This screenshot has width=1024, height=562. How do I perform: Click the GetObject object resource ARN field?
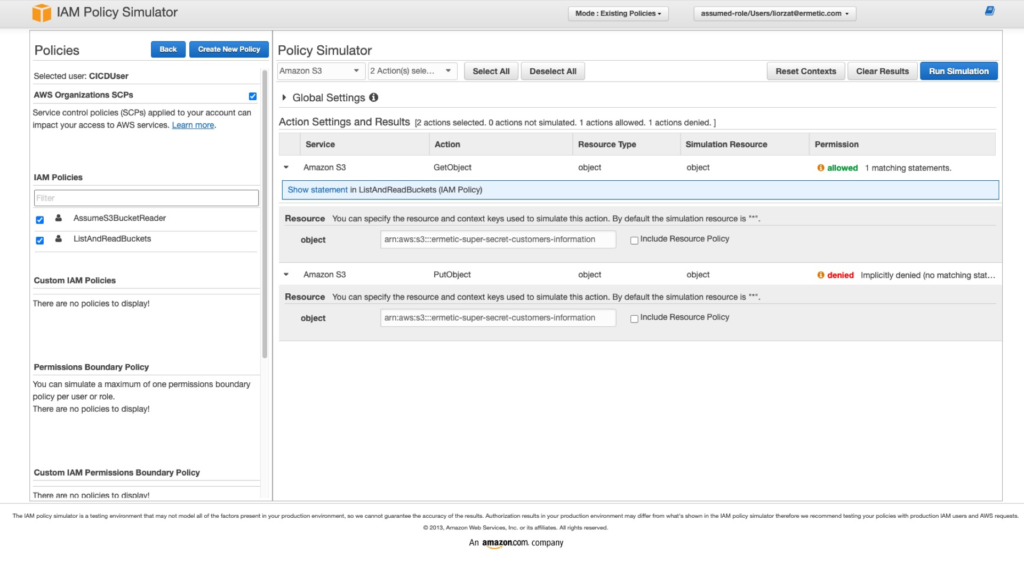(498, 240)
